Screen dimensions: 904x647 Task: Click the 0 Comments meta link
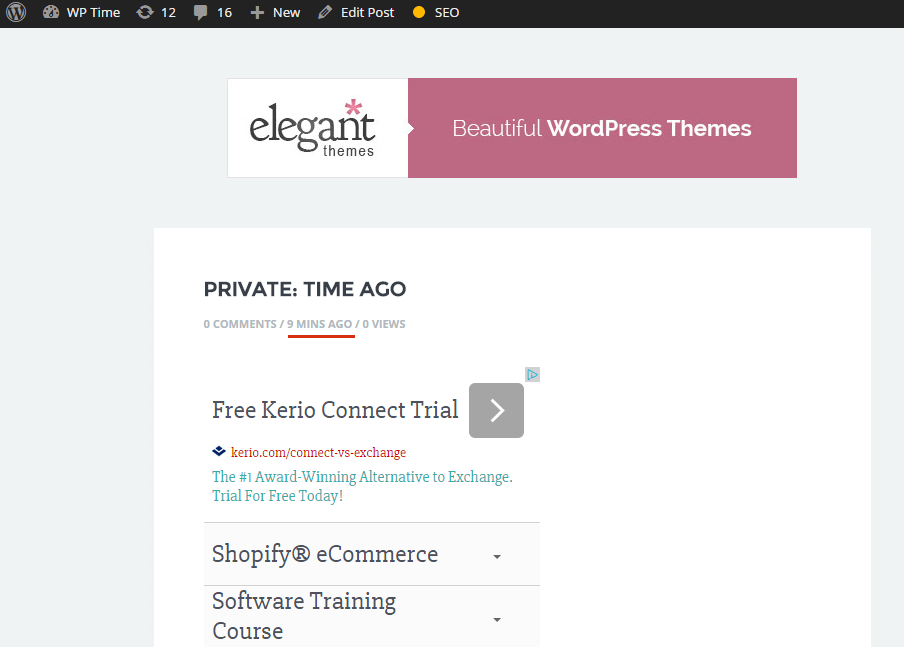click(240, 324)
